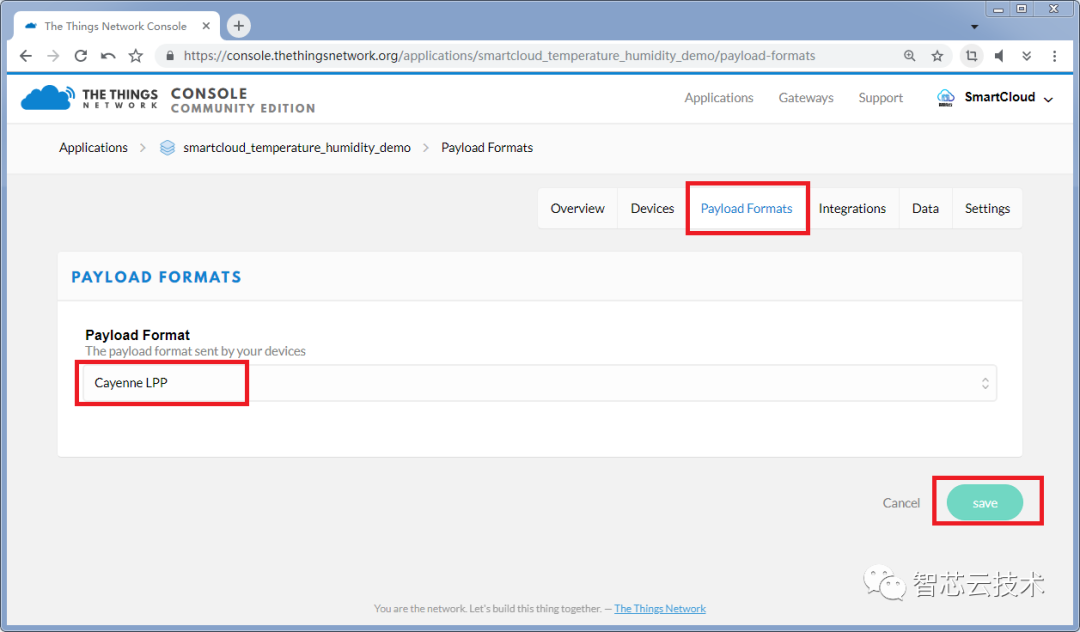Click the Payload Formats breadcrumb
Image resolution: width=1080 pixels, height=632 pixels.
[x=487, y=147]
